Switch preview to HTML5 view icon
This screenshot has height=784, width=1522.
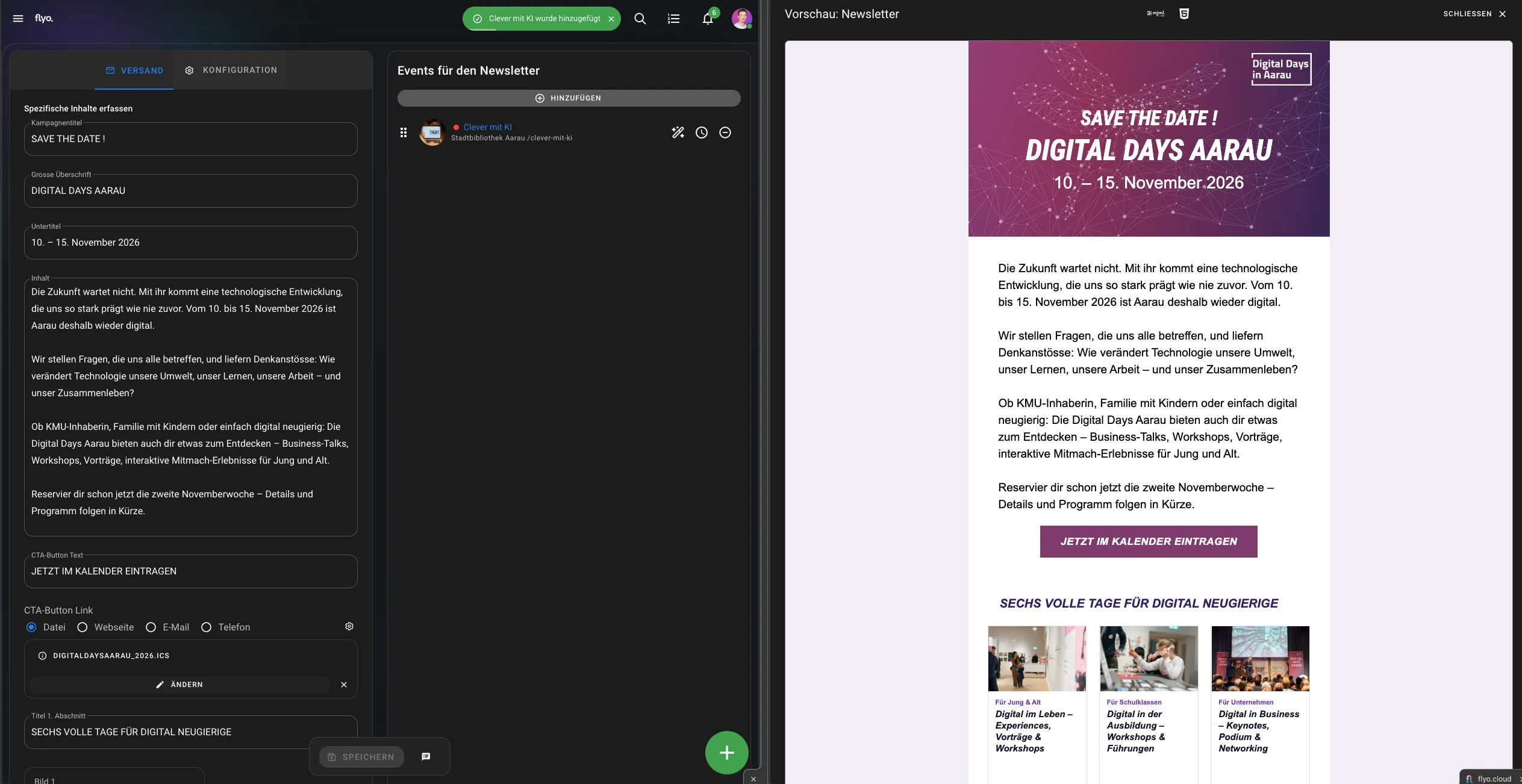click(x=1184, y=14)
